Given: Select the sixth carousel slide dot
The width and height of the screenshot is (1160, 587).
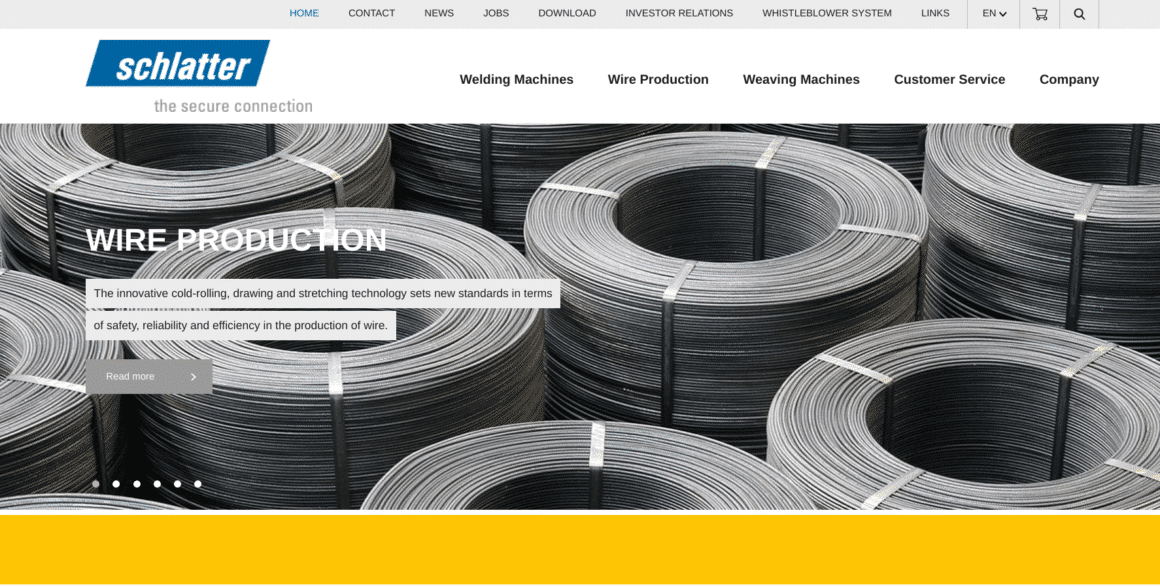Looking at the screenshot, I should [198, 484].
